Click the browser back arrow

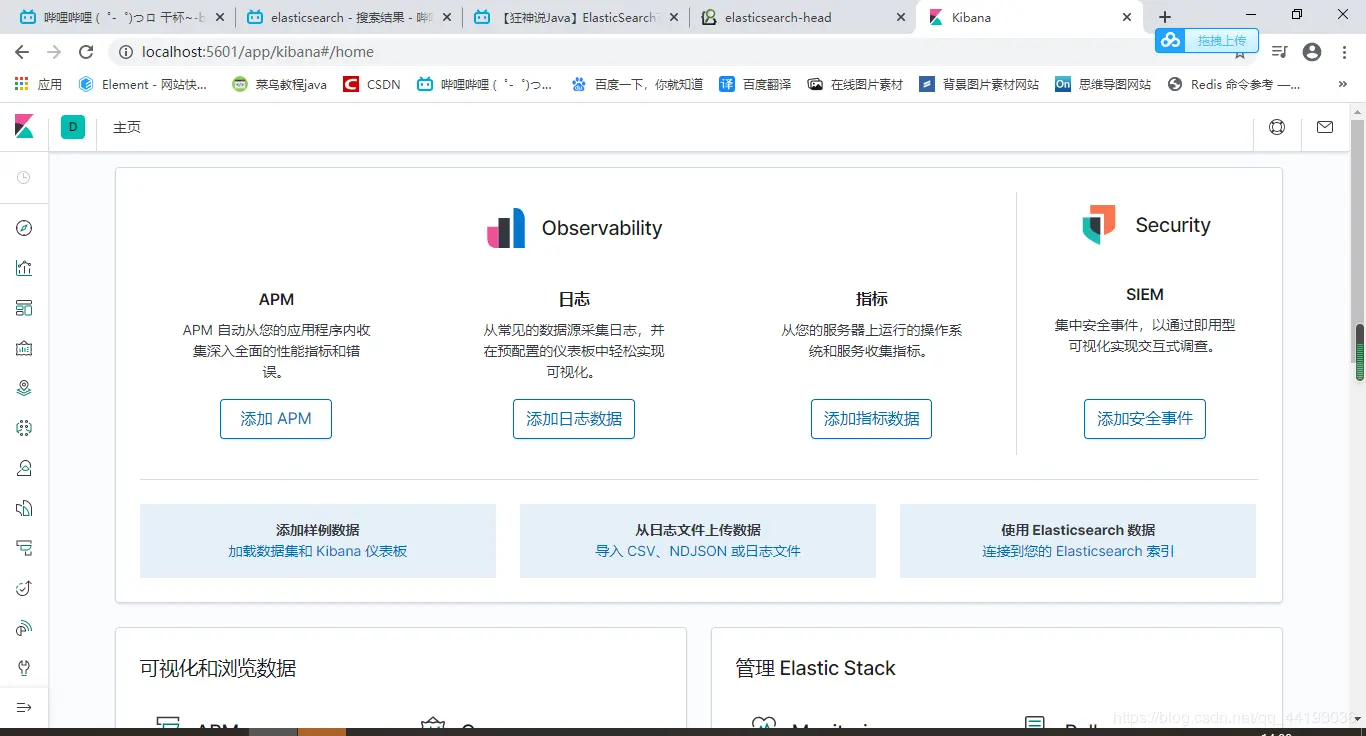(x=22, y=52)
